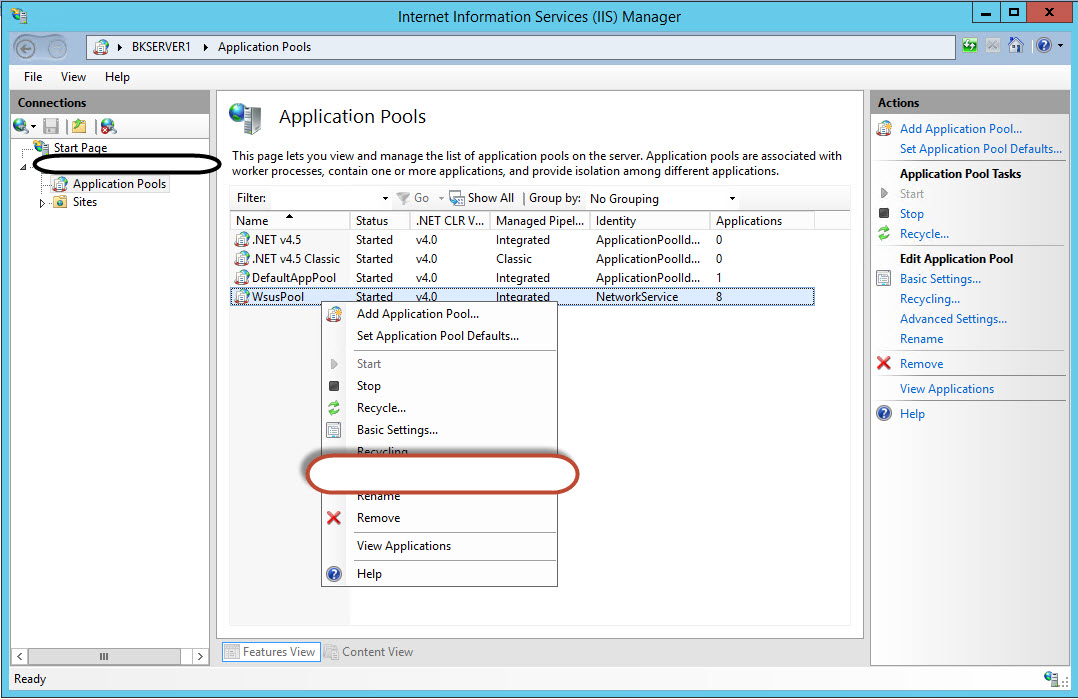The height and width of the screenshot is (699, 1078).
Task: Select View Applications in the context menu
Action: 404,546
